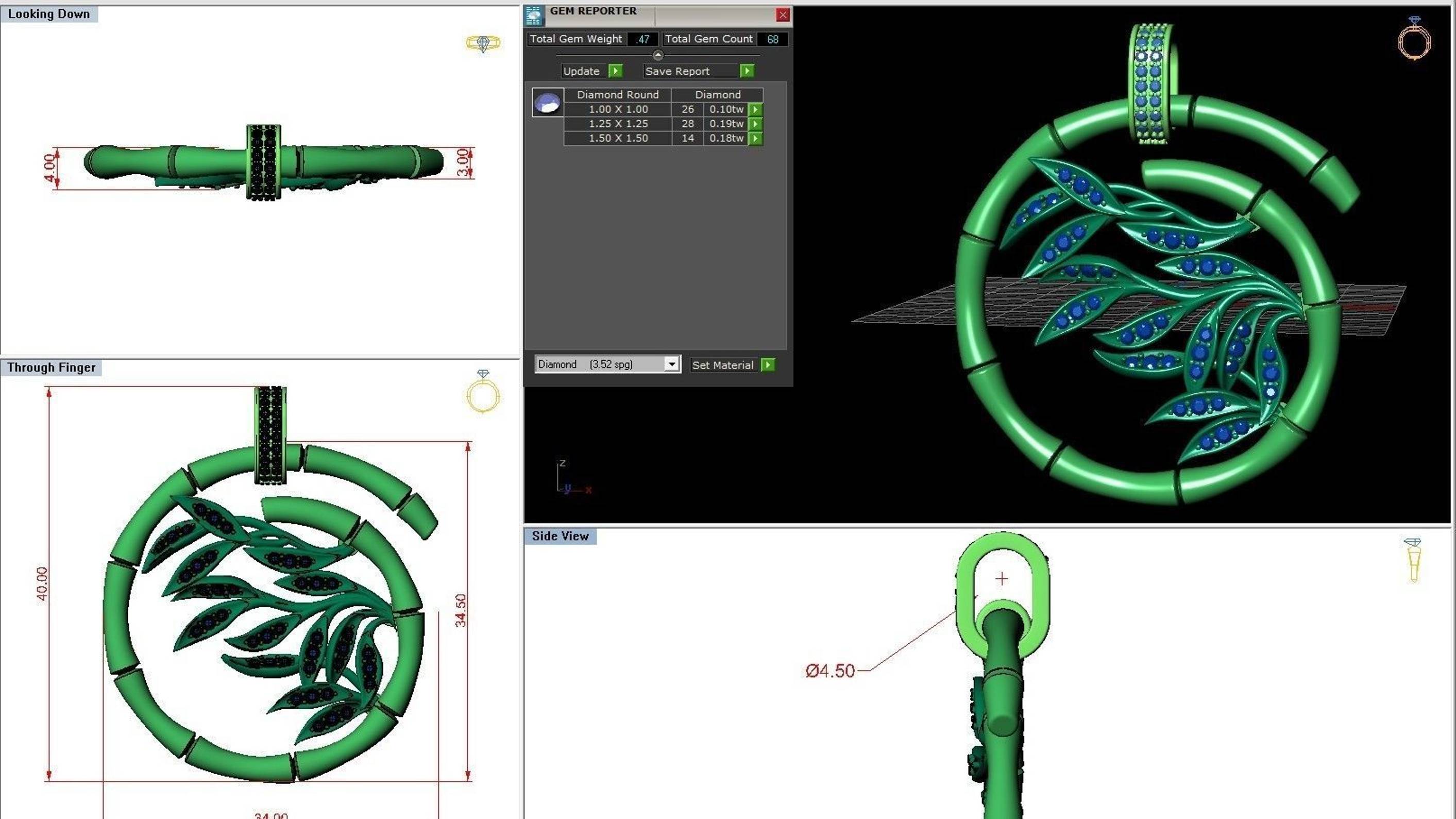The width and height of the screenshot is (1456, 819).
Task: Click the Gem Reporter panel icon
Action: pos(534,16)
